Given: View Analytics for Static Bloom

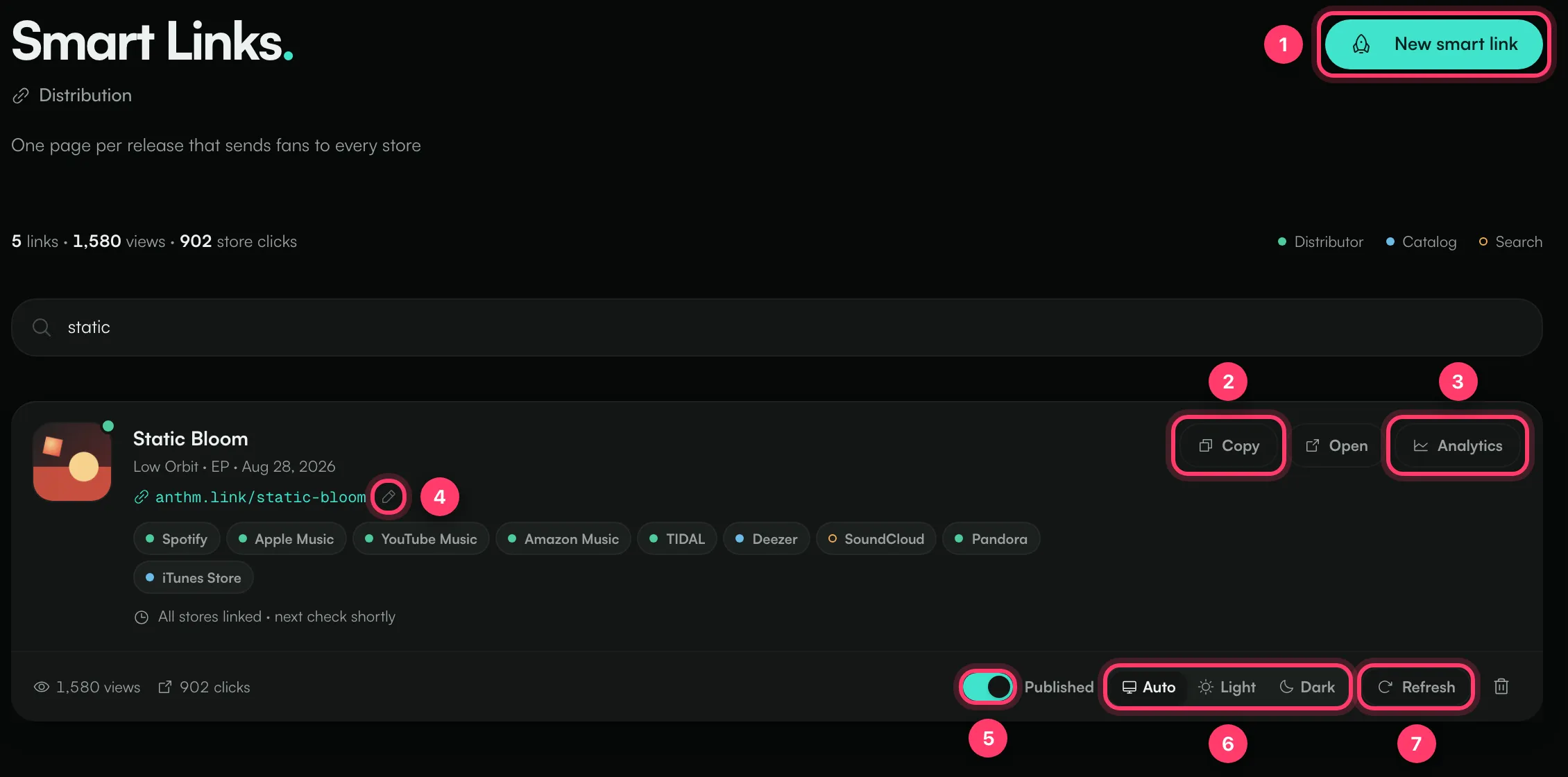Looking at the screenshot, I should 1457,445.
